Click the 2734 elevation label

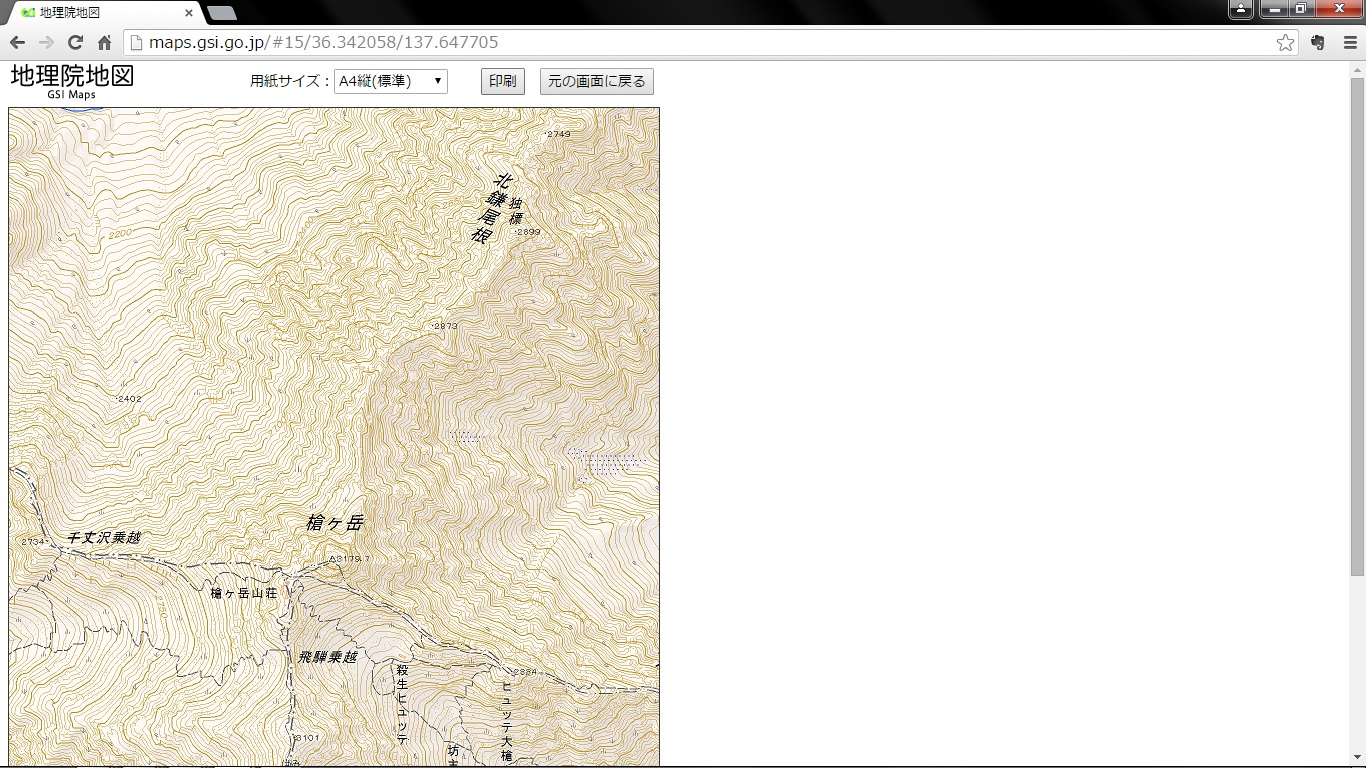[x=33, y=542]
